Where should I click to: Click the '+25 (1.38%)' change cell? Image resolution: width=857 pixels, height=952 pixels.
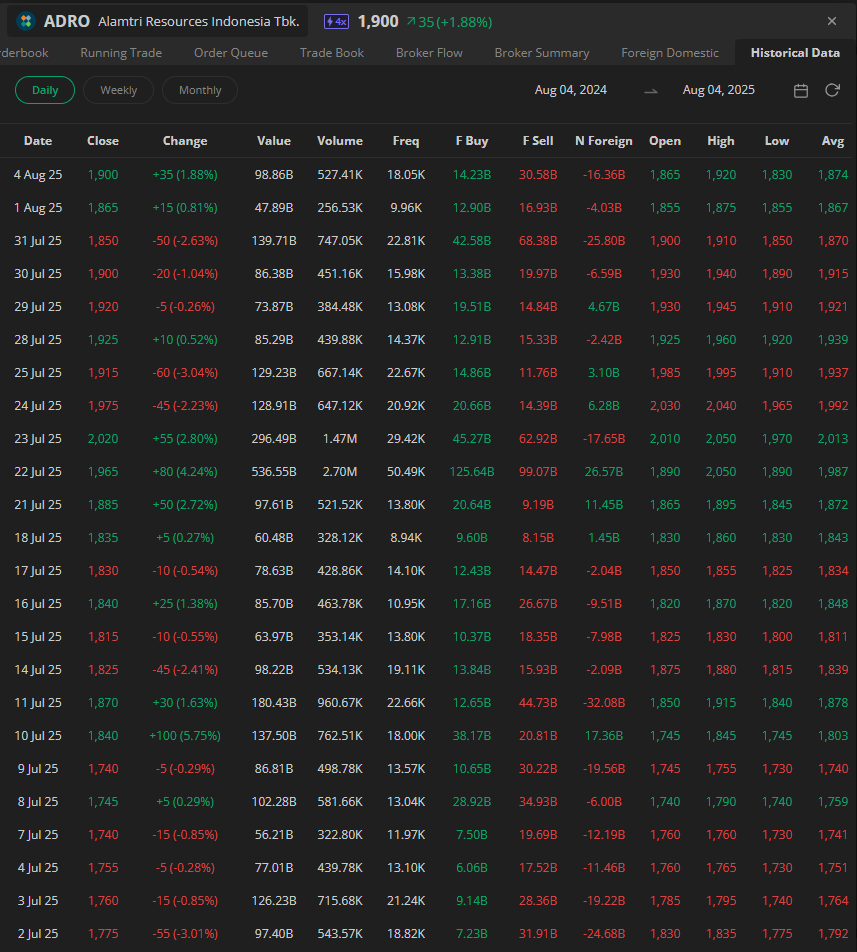(x=185, y=604)
